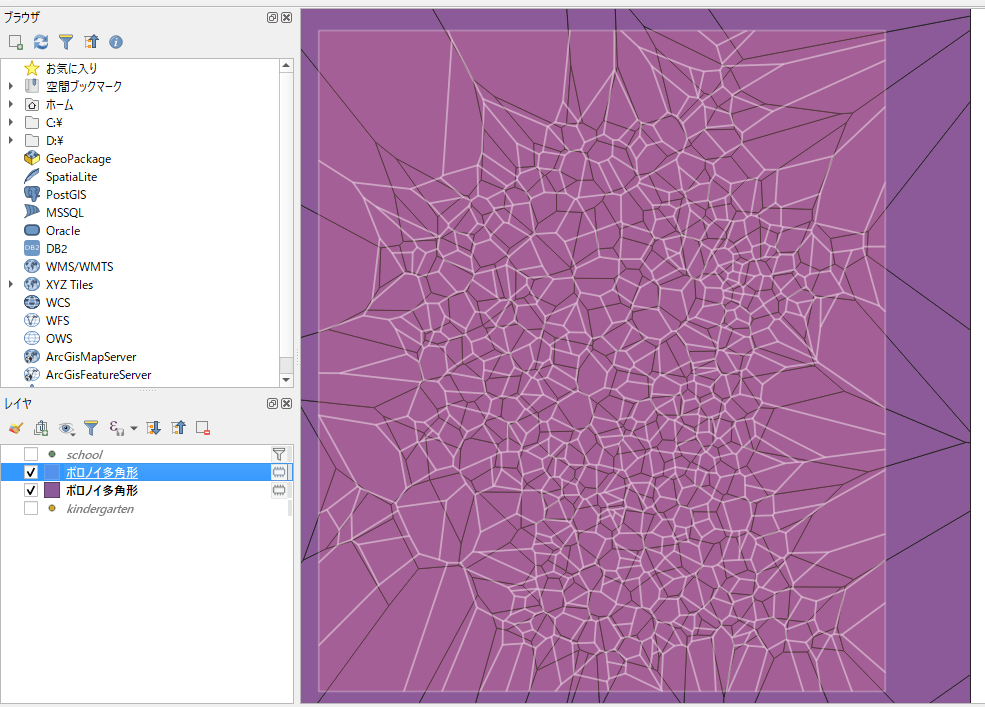
Task: Collapse all layers icon
Action: click(178, 428)
